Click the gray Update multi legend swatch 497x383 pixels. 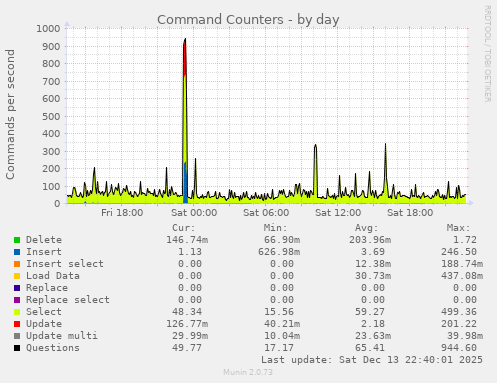pos(17,336)
